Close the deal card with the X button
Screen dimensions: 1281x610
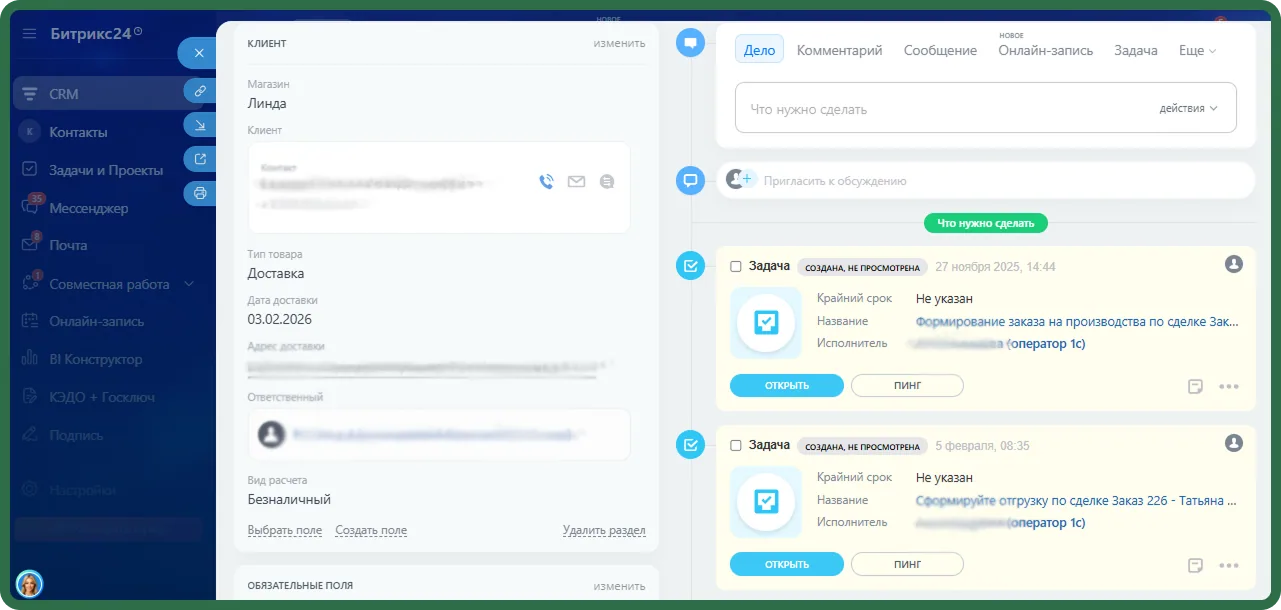tap(199, 53)
